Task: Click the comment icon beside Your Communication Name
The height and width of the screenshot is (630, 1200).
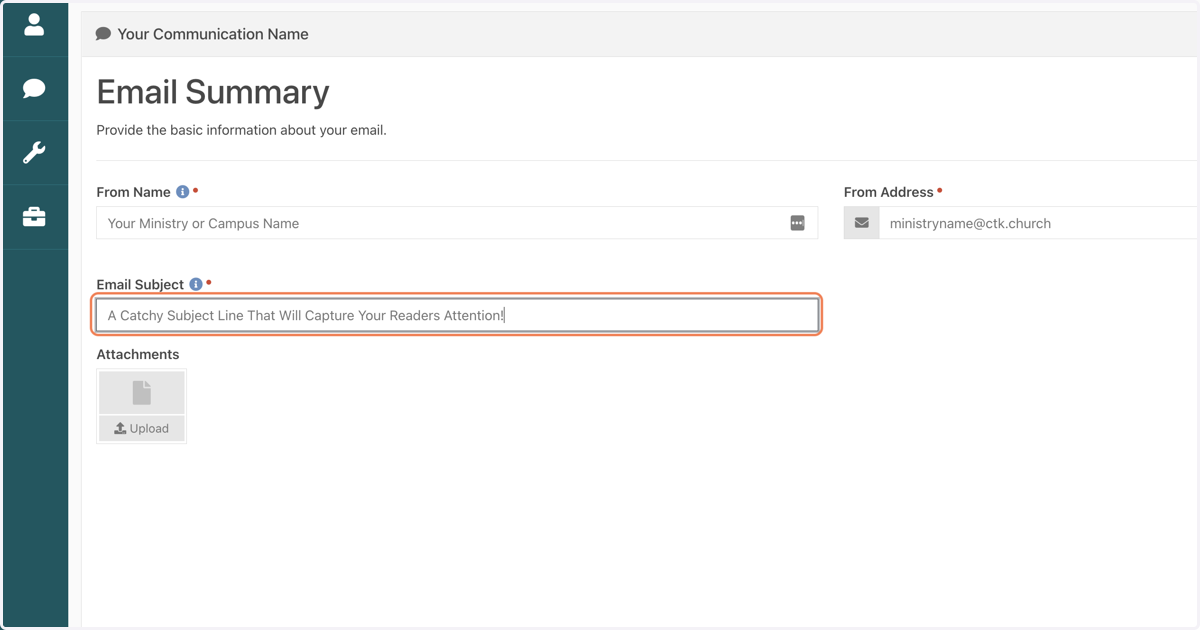Action: click(x=103, y=34)
